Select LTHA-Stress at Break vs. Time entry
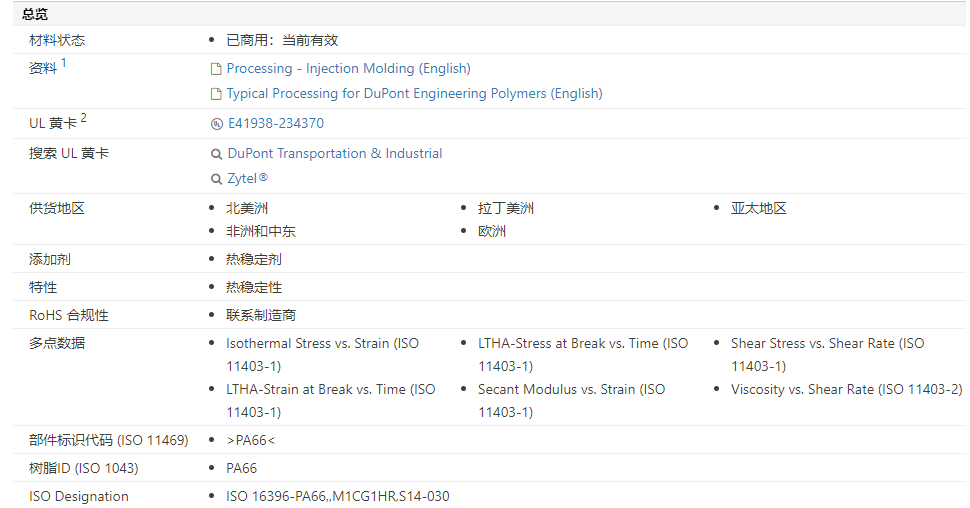This screenshot has height=508, width=970. (x=582, y=344)
